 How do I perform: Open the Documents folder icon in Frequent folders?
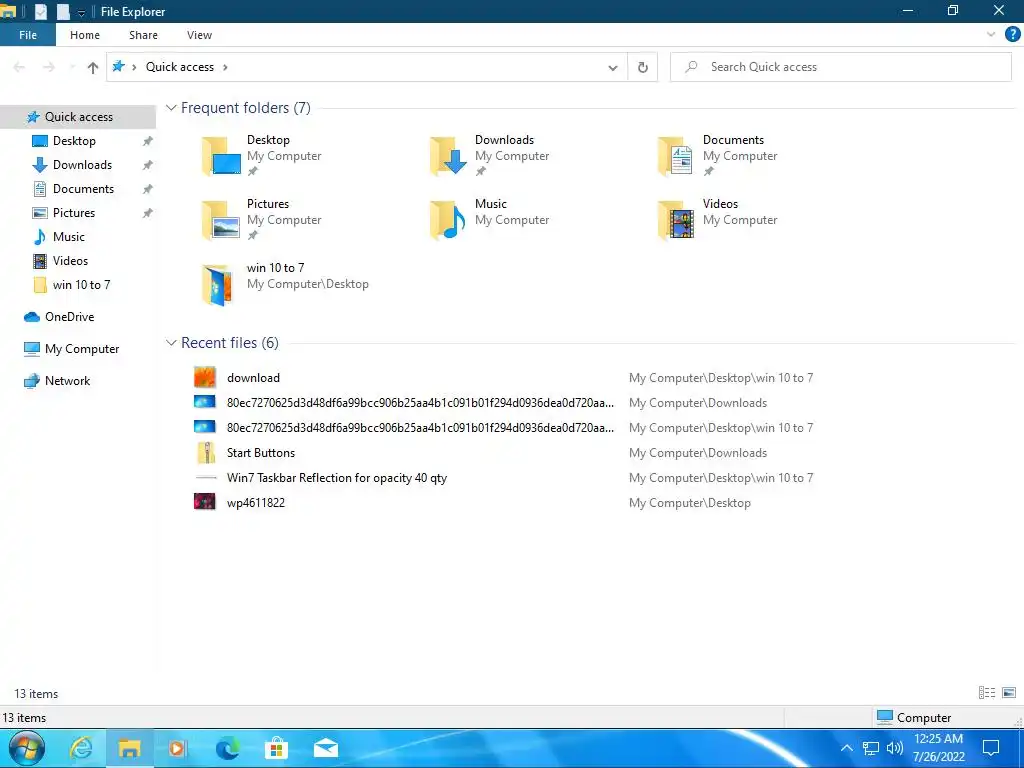(x=676, y=156)
